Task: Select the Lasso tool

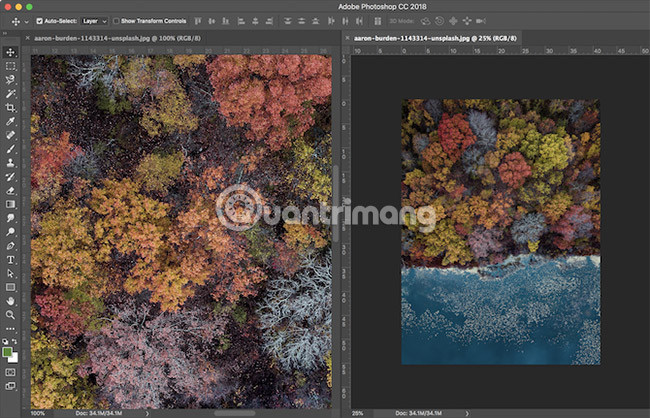Action: click(x=10, y=79)
